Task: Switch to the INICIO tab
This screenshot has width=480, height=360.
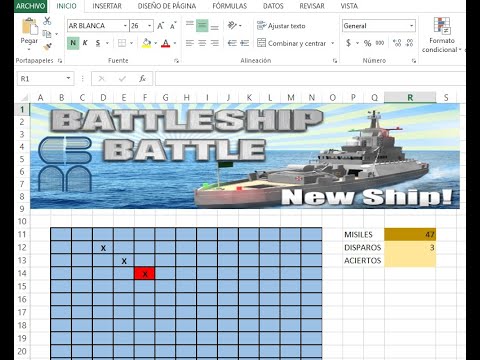Action: [x=66, y=6]
